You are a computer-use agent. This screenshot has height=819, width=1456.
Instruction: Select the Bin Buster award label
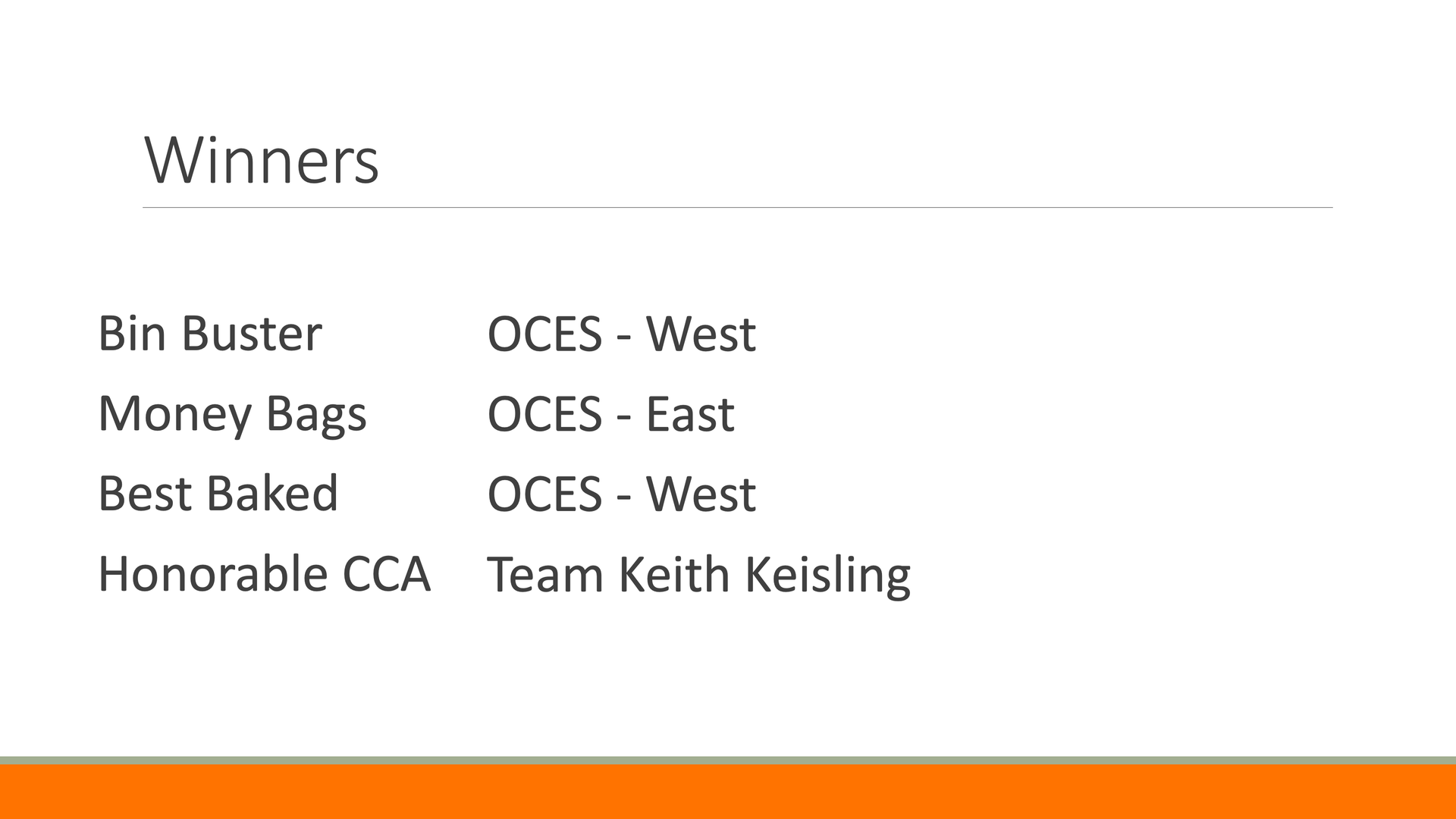210,334
